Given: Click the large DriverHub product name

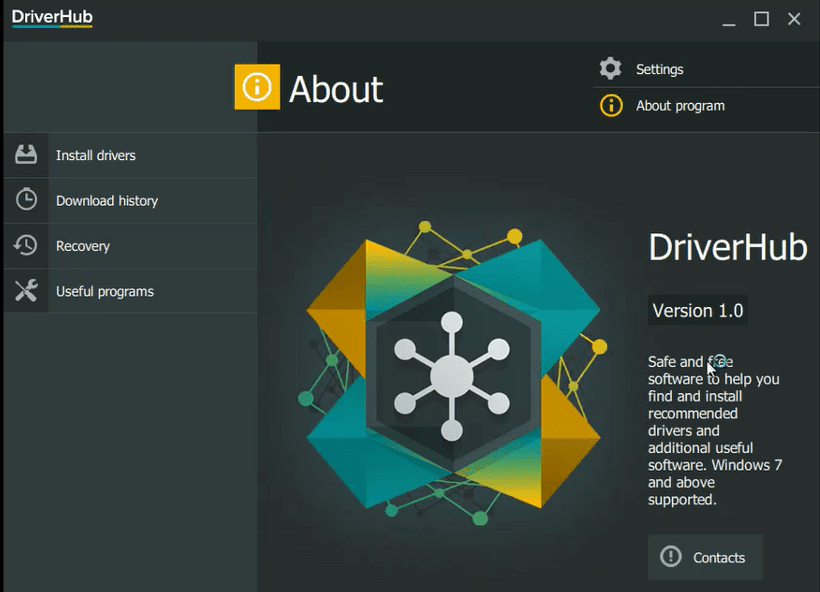Looking at the screenshot, I should pos(728,247).
